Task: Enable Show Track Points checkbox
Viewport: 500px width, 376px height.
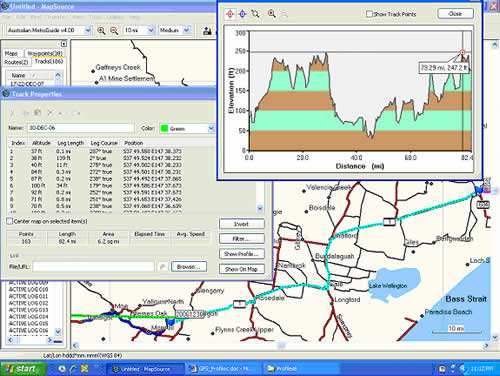Action: tap(369, 14)
